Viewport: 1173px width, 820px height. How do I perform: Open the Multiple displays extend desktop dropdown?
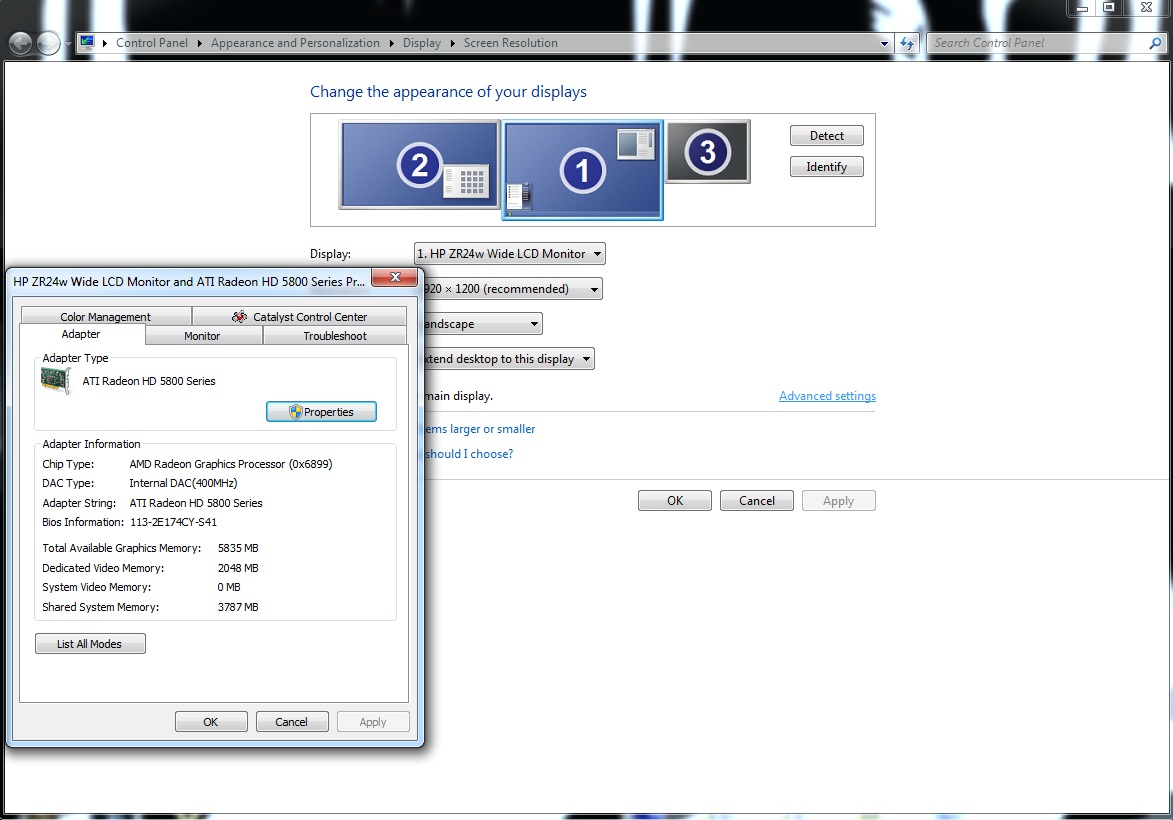point(509,359)
